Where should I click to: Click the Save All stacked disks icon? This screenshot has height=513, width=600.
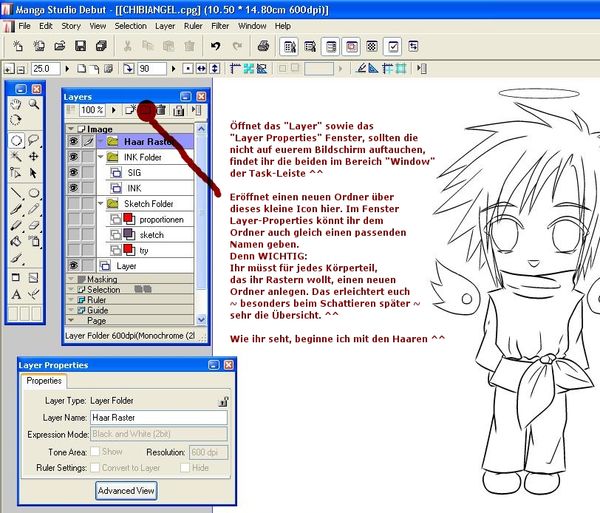click(x=101, y=46)
